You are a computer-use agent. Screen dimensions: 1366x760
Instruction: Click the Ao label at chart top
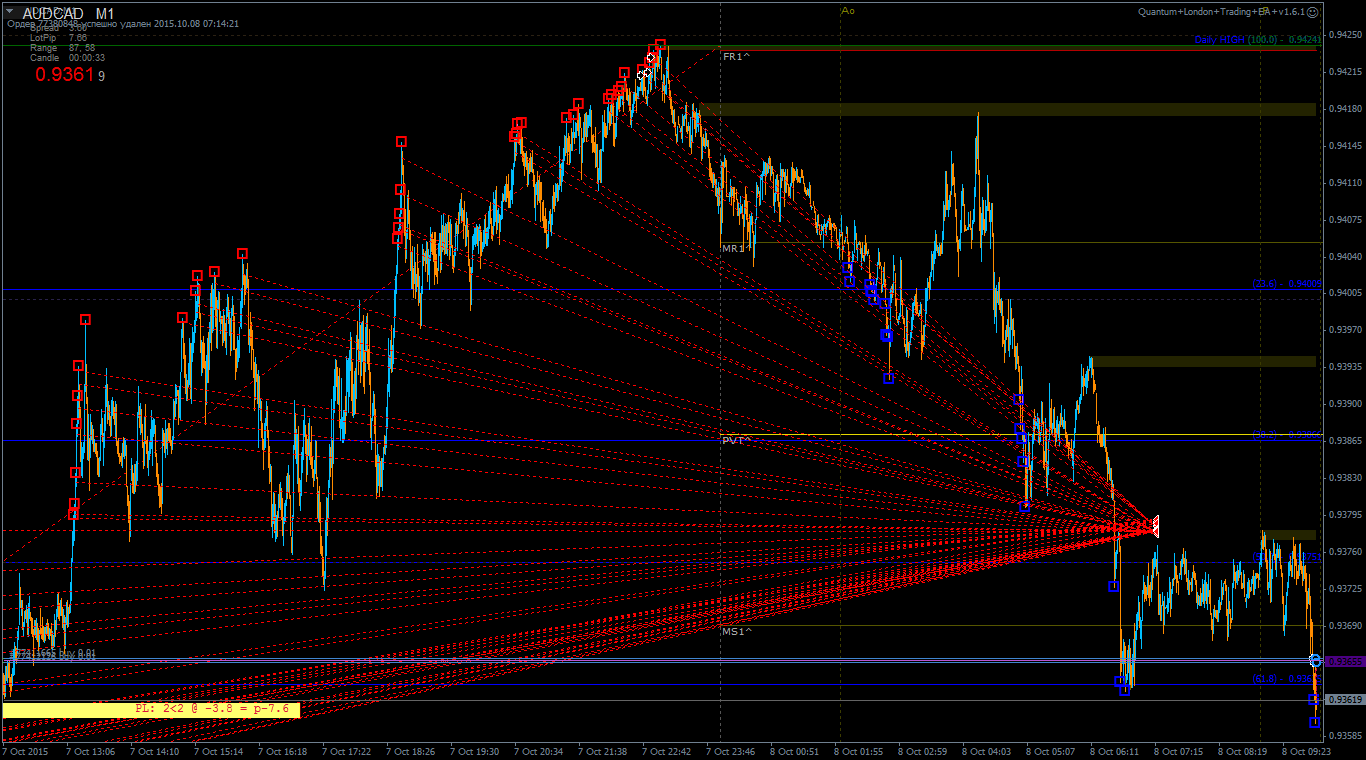coord(848,11)
